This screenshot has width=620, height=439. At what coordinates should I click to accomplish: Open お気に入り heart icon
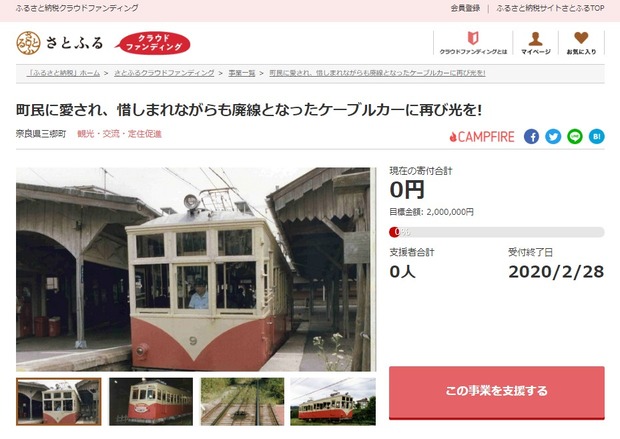click(581, 38)
